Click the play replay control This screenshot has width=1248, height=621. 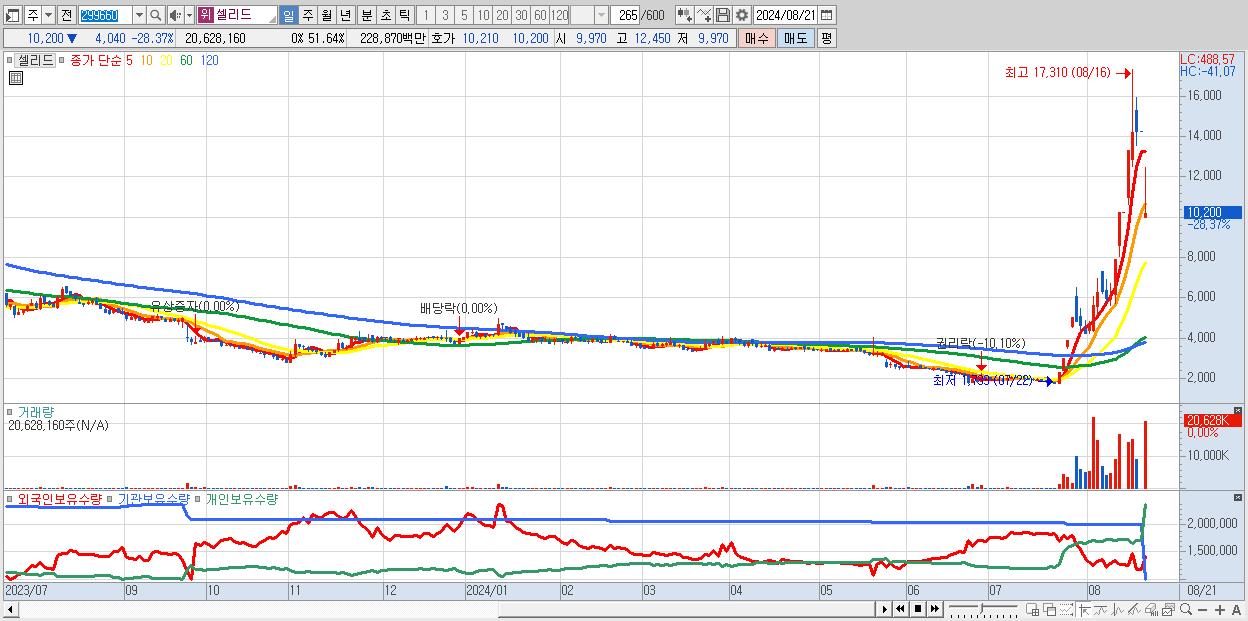pos(884,609)
